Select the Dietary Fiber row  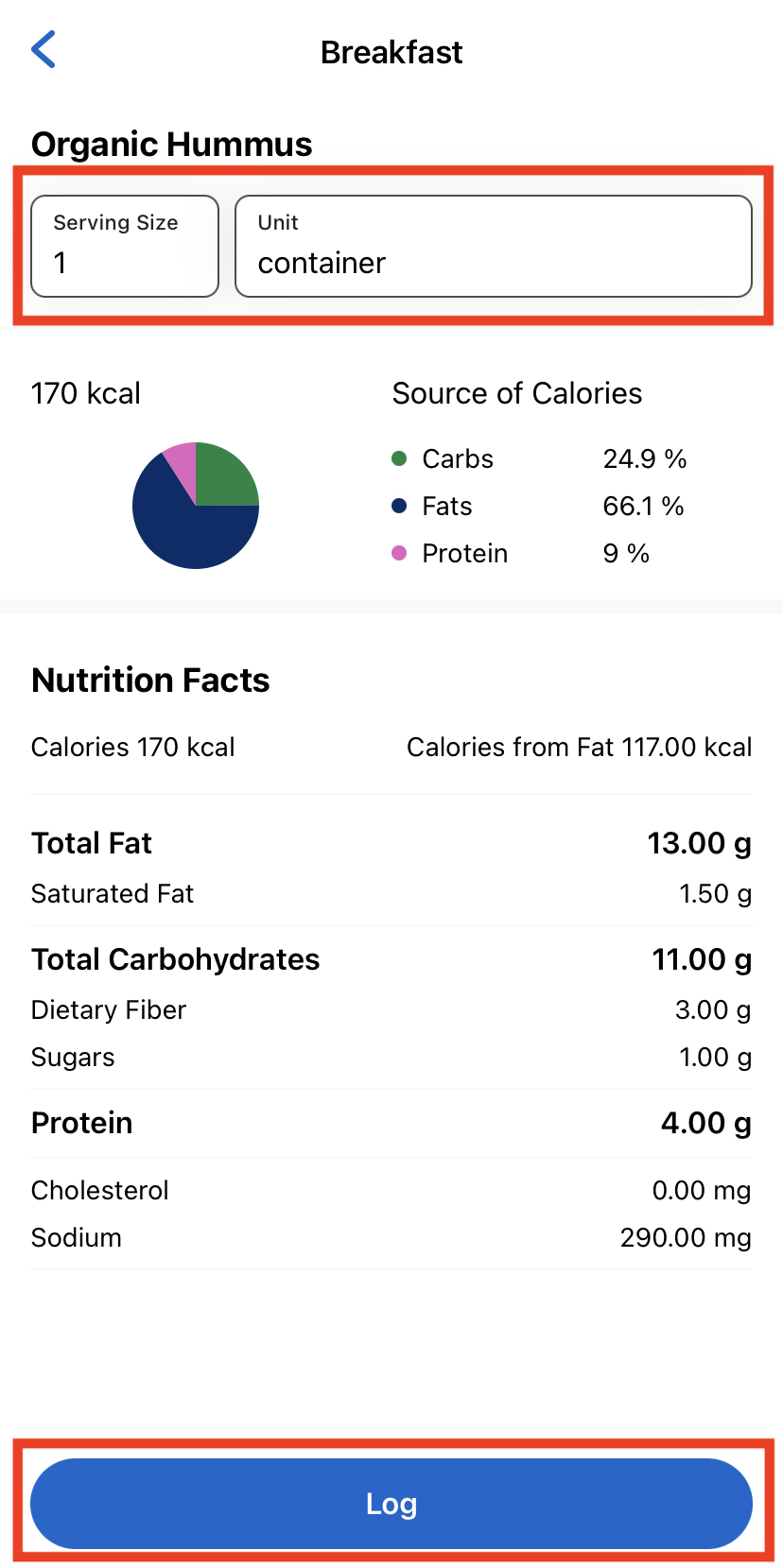tap(391, 1009)
